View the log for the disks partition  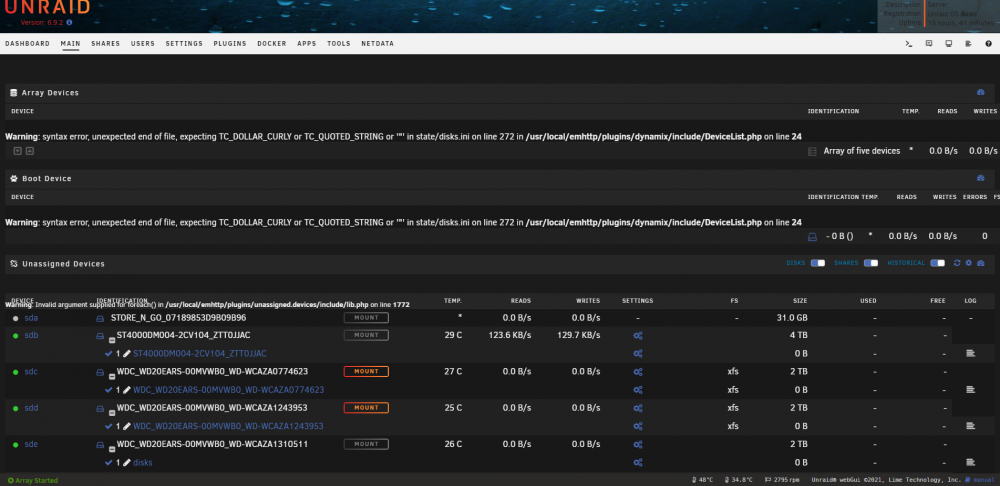[x=971, y=462]
